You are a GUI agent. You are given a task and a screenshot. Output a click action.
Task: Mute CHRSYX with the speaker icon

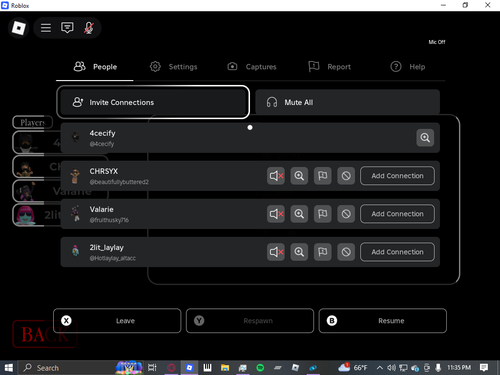coord(276,176)
